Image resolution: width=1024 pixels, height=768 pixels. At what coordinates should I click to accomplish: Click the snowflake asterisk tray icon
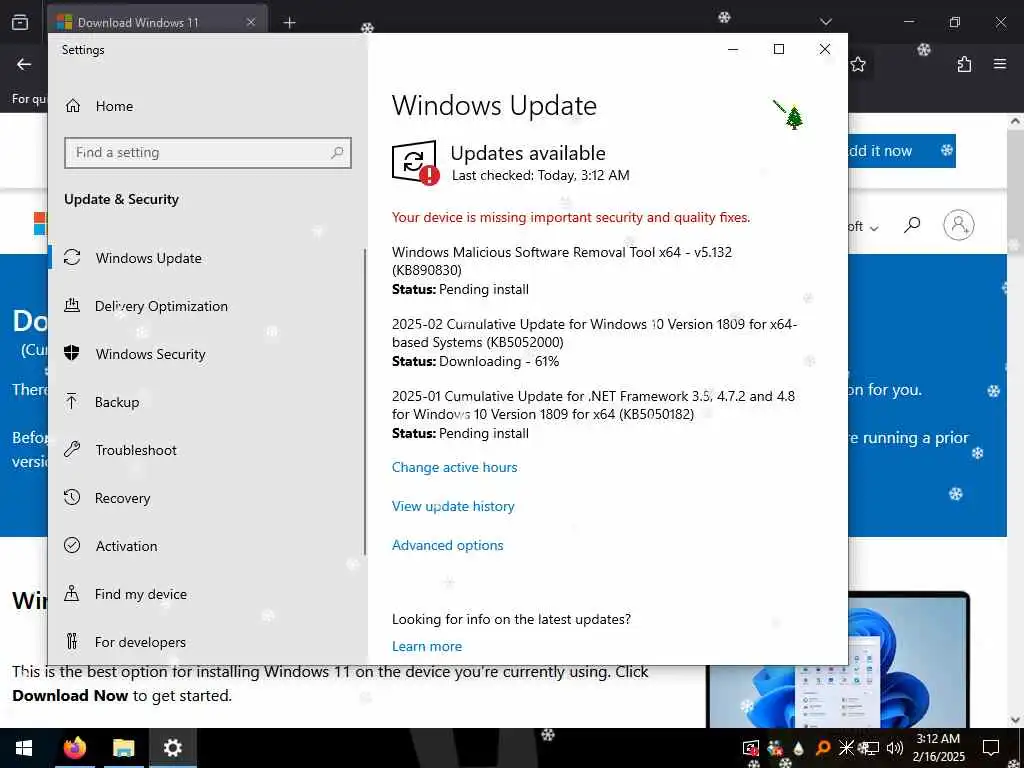[846, 748]
